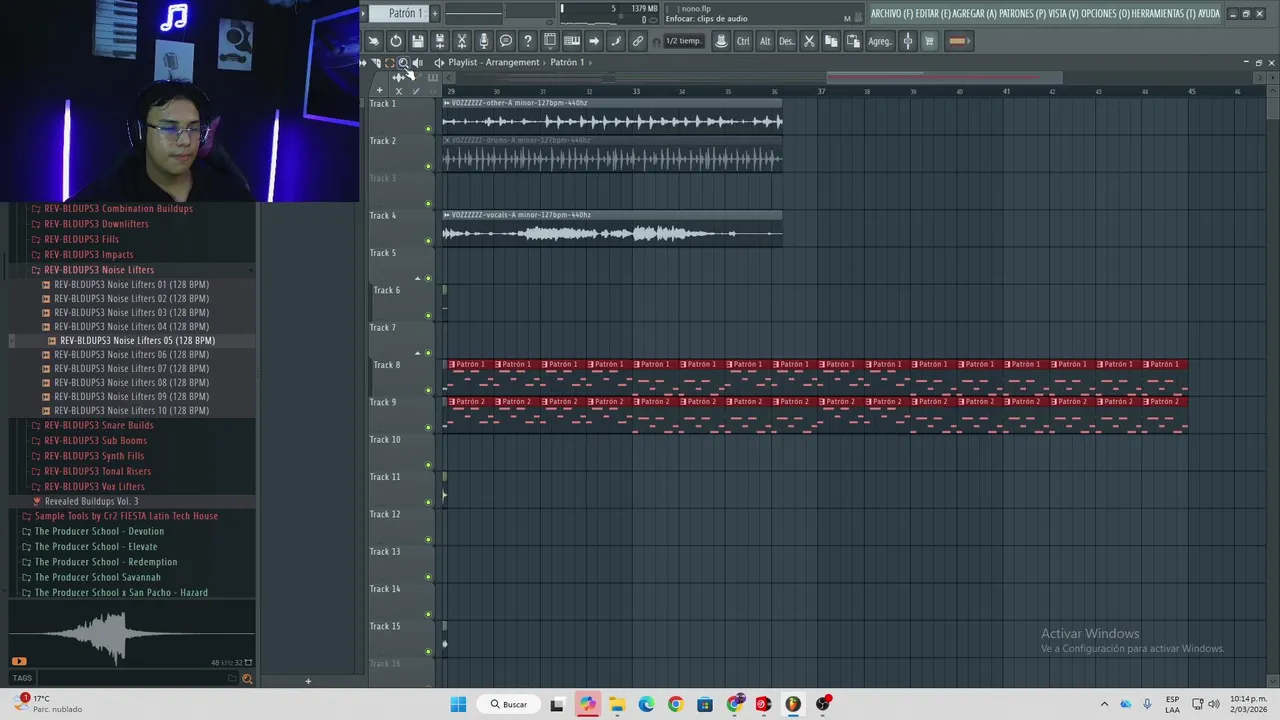Click the paste clipboard icon in toolbar
The width and height of the screenshot is (1280, 720).
[x=853, y=41]
